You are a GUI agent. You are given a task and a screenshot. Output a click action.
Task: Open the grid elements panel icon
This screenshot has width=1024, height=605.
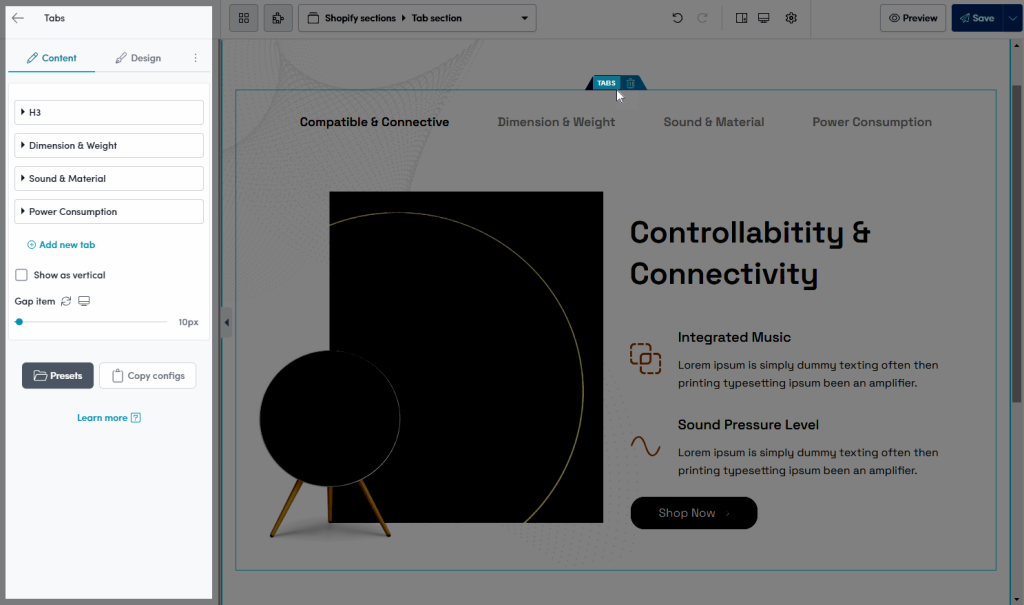click(x=244, y=18)
